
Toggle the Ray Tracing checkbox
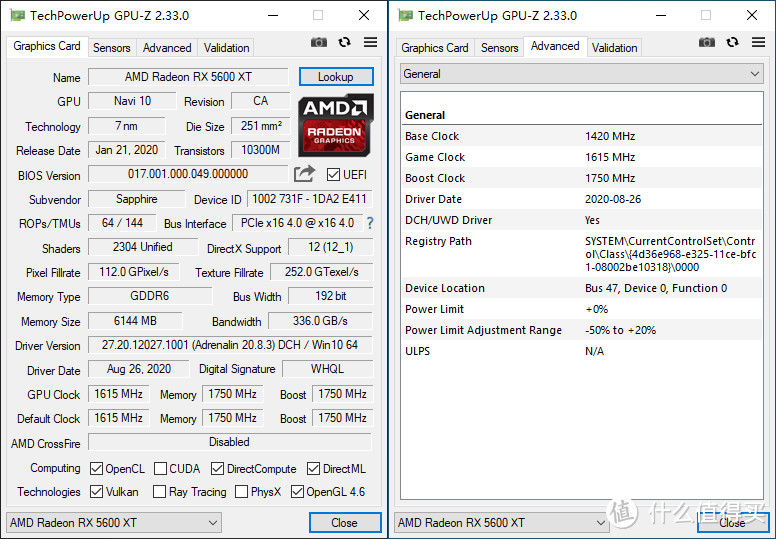[x=159, y=491]
